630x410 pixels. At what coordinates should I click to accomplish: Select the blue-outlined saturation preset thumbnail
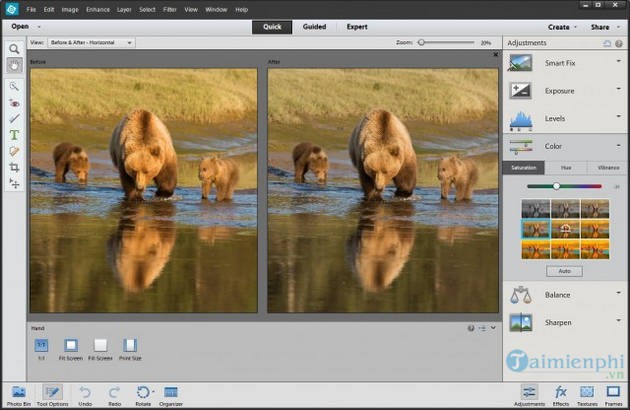pyautogui.click(x=536, y=229)
